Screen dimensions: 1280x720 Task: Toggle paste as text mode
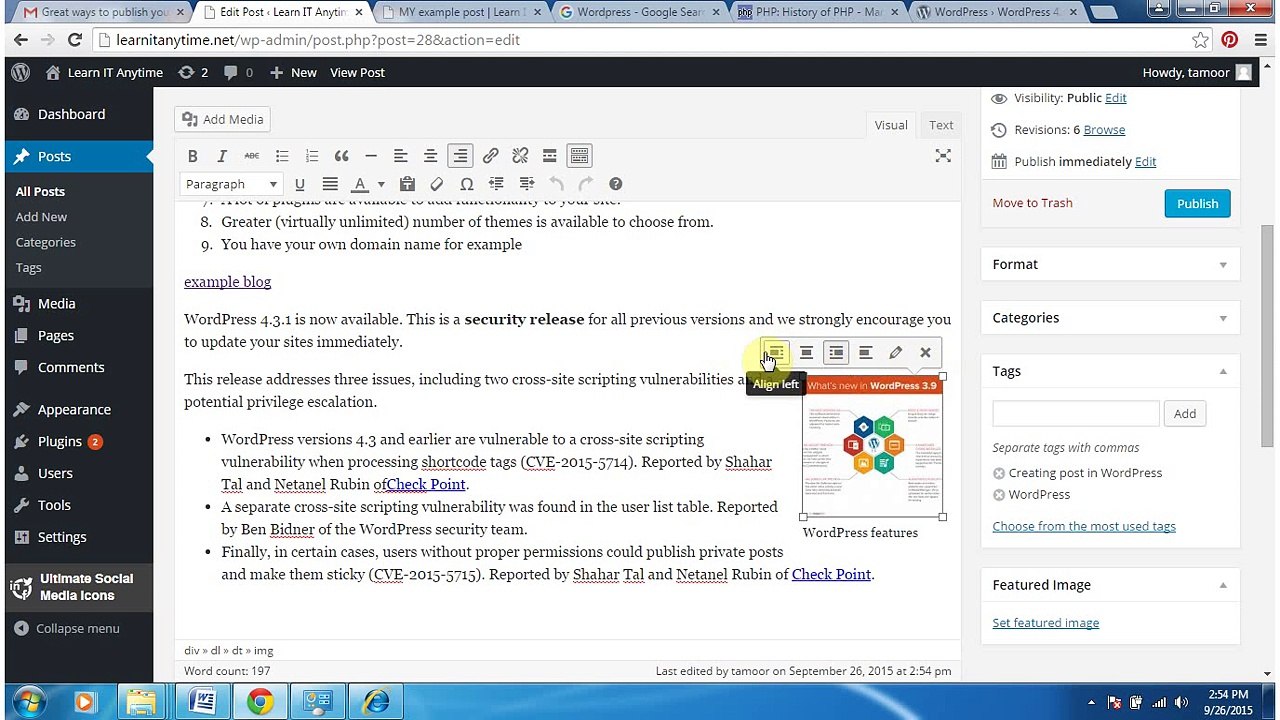click(407, 184)
